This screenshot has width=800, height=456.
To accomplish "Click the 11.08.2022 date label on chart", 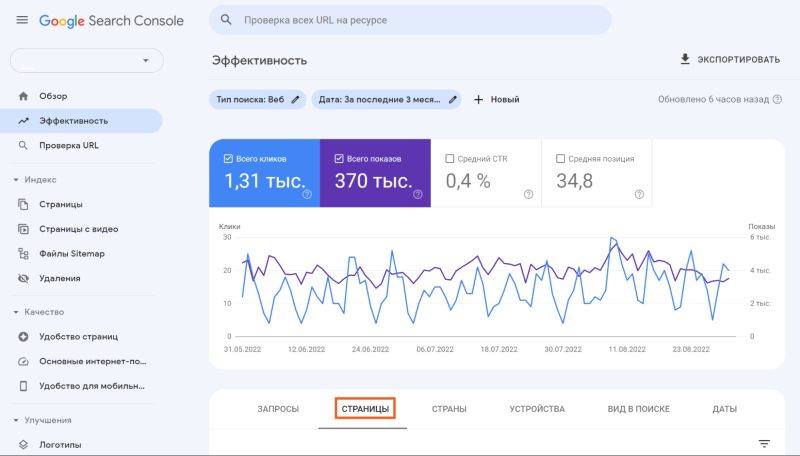I will (x=627, y=349).
